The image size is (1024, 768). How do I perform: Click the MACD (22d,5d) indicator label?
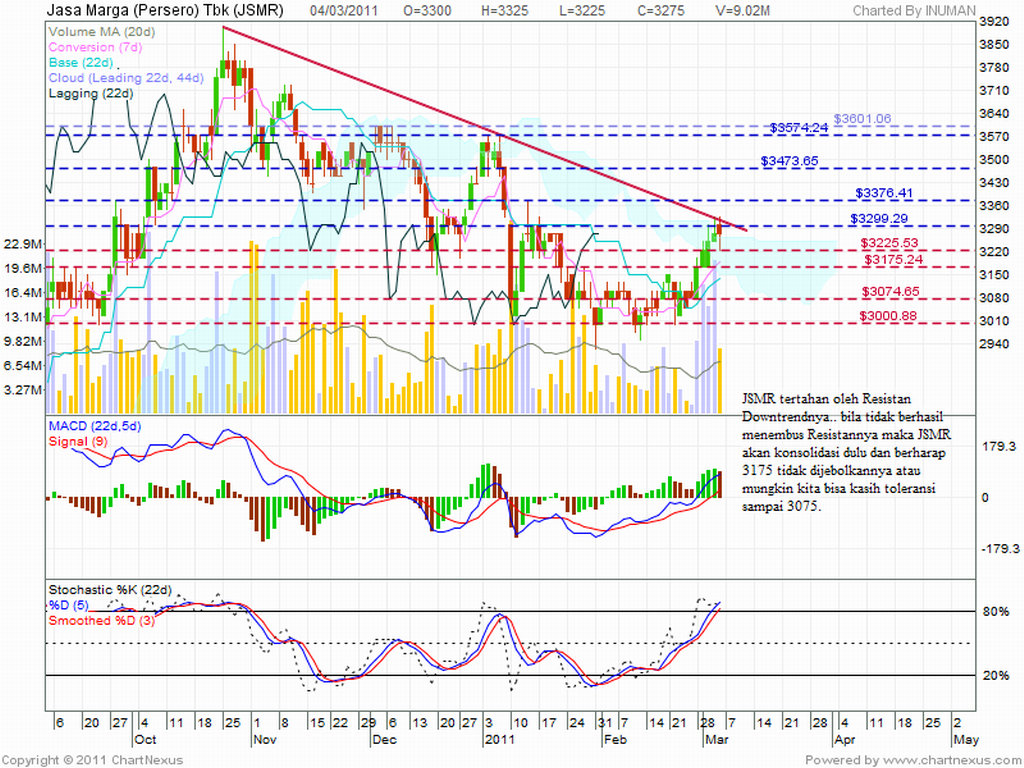coord(95,426)
